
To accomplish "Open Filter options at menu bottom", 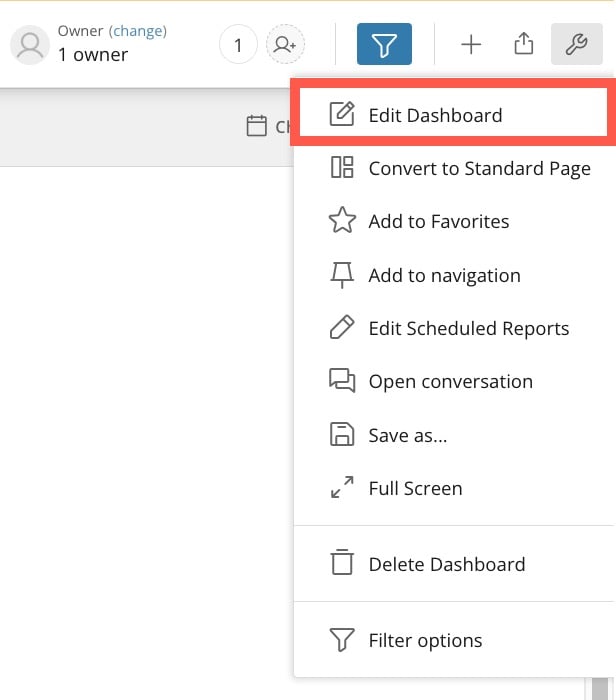I will point(454,640).
